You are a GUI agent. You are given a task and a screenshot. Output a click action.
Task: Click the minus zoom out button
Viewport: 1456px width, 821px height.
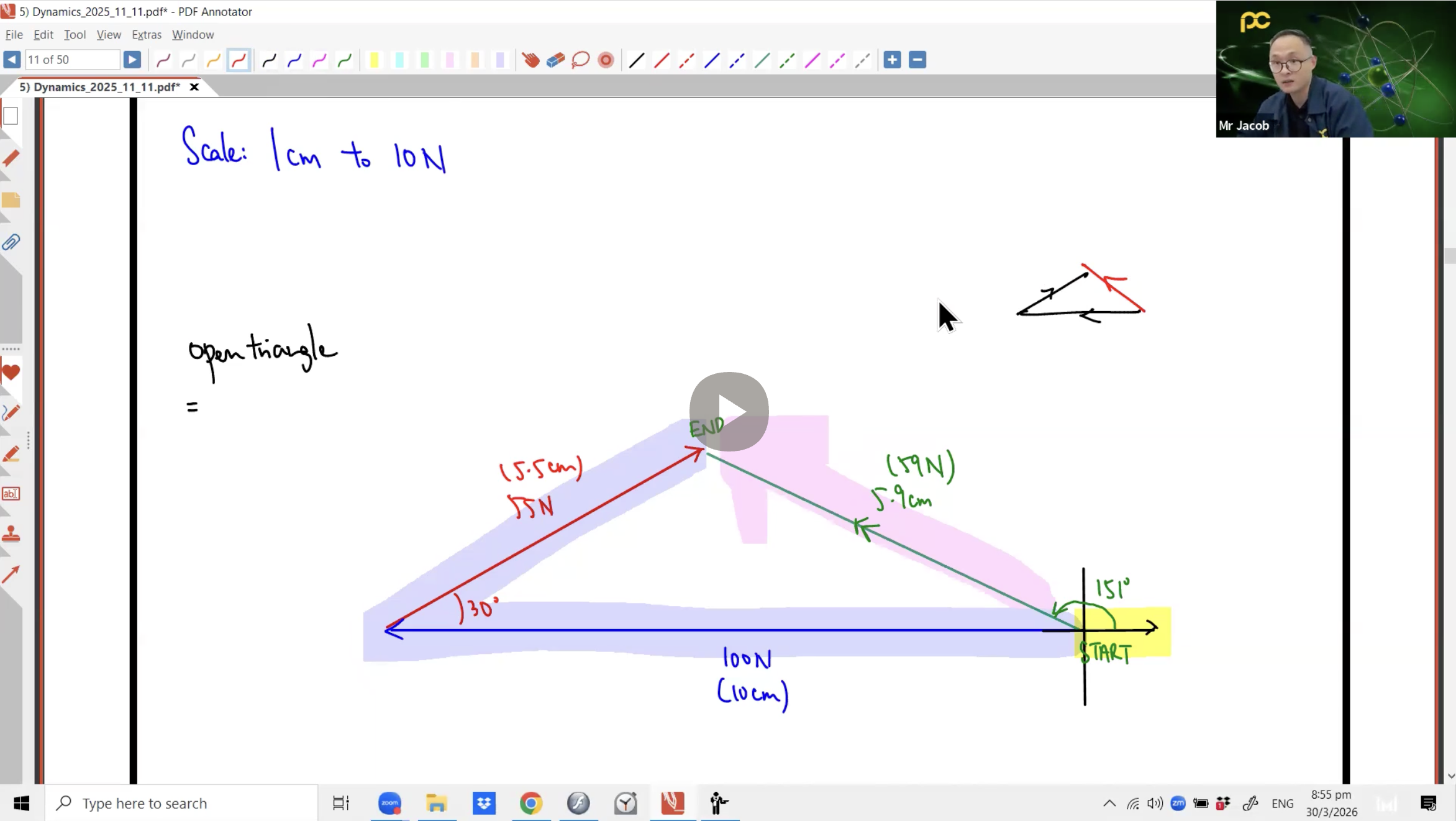917,60
